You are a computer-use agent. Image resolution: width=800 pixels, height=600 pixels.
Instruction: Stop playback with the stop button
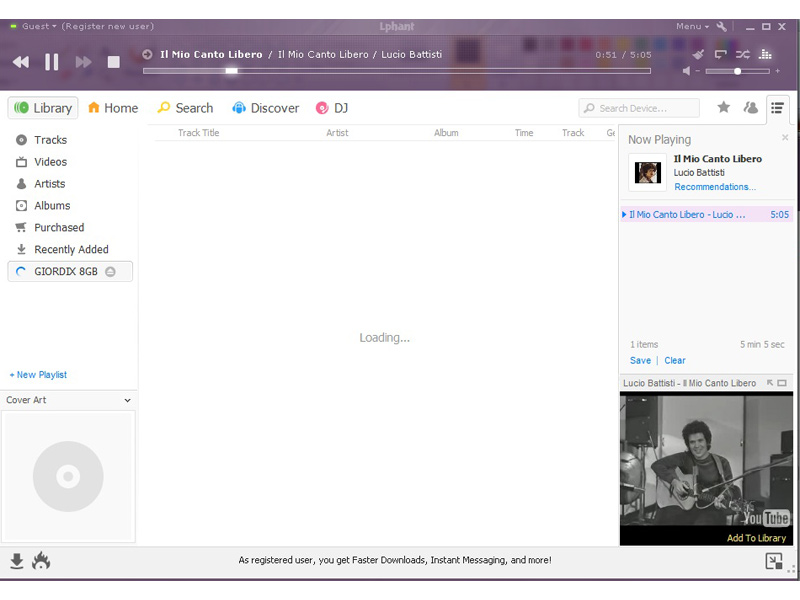point(114,62)
